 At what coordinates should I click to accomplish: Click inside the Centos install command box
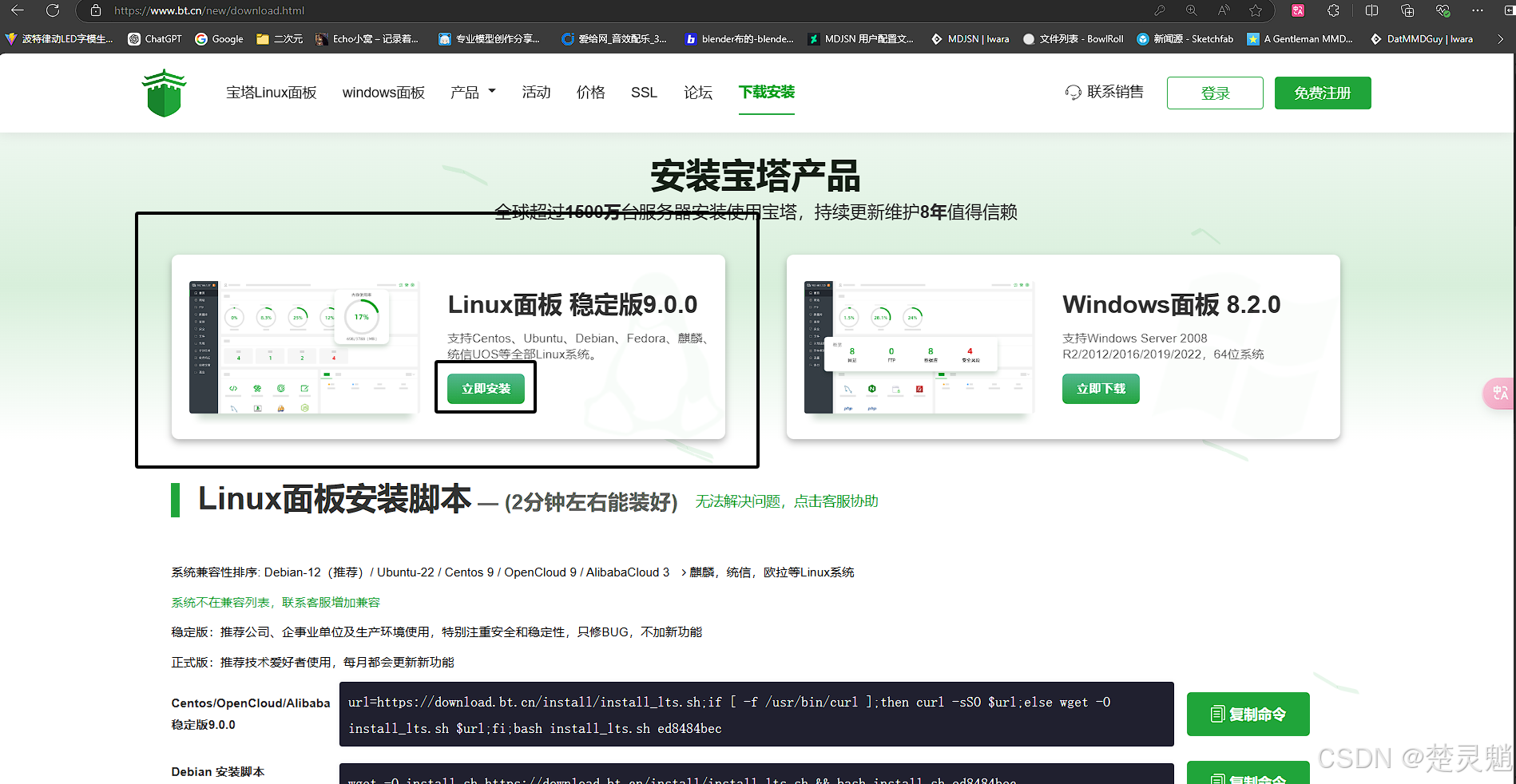[756, 715]
